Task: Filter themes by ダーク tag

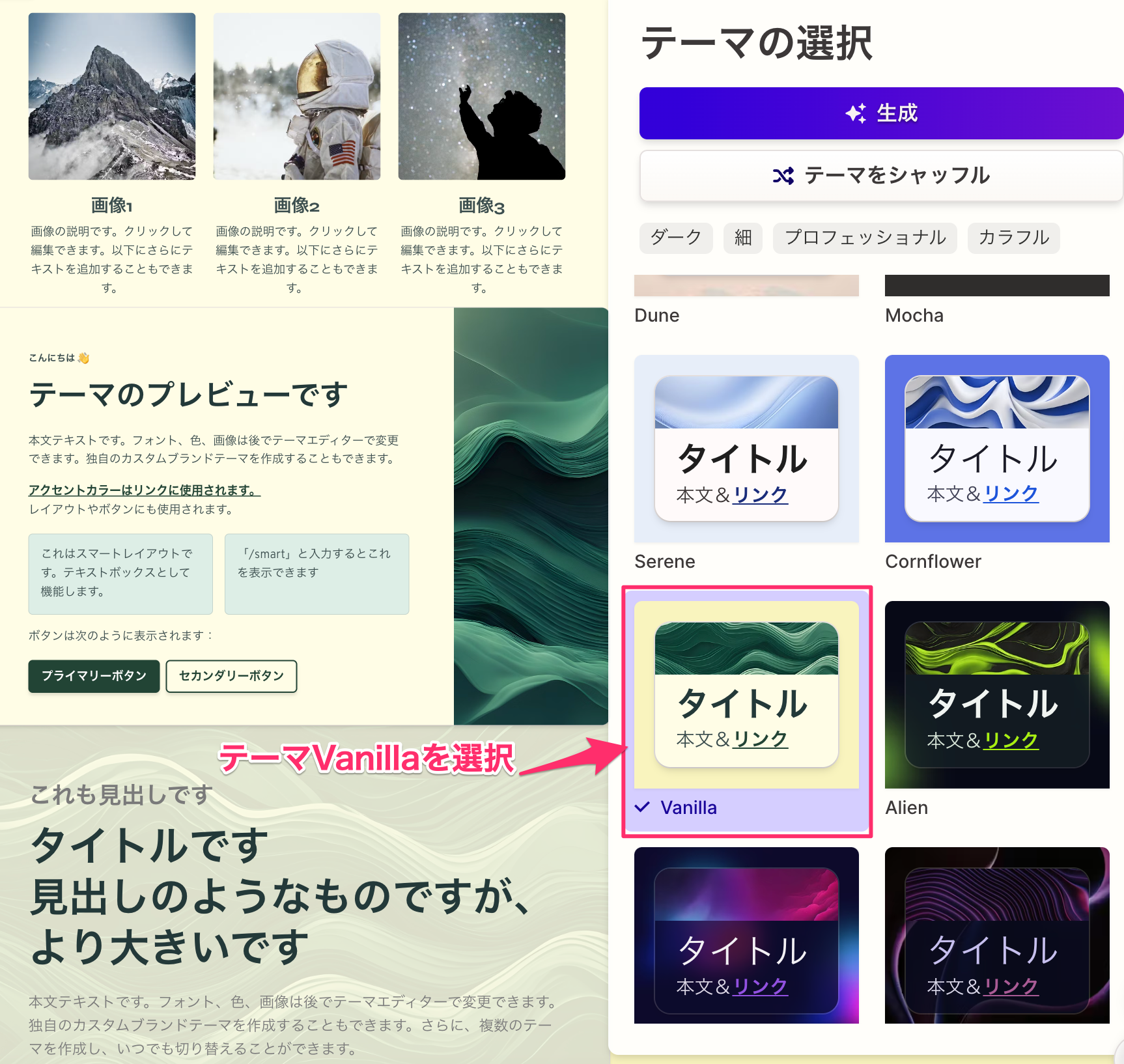Action: coord(676,238)
